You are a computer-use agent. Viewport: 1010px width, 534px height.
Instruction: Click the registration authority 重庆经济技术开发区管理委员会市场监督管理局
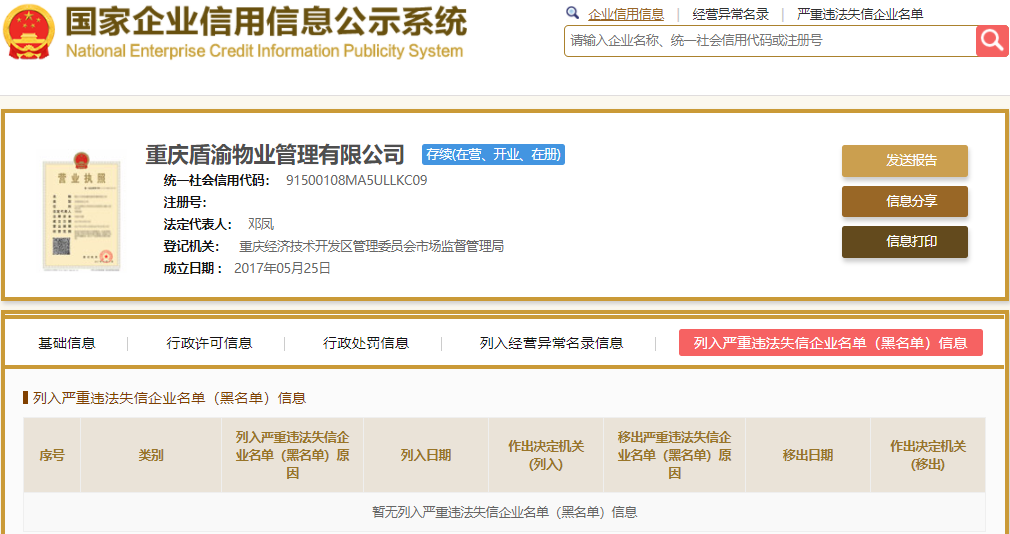click(x=372, y=246)
